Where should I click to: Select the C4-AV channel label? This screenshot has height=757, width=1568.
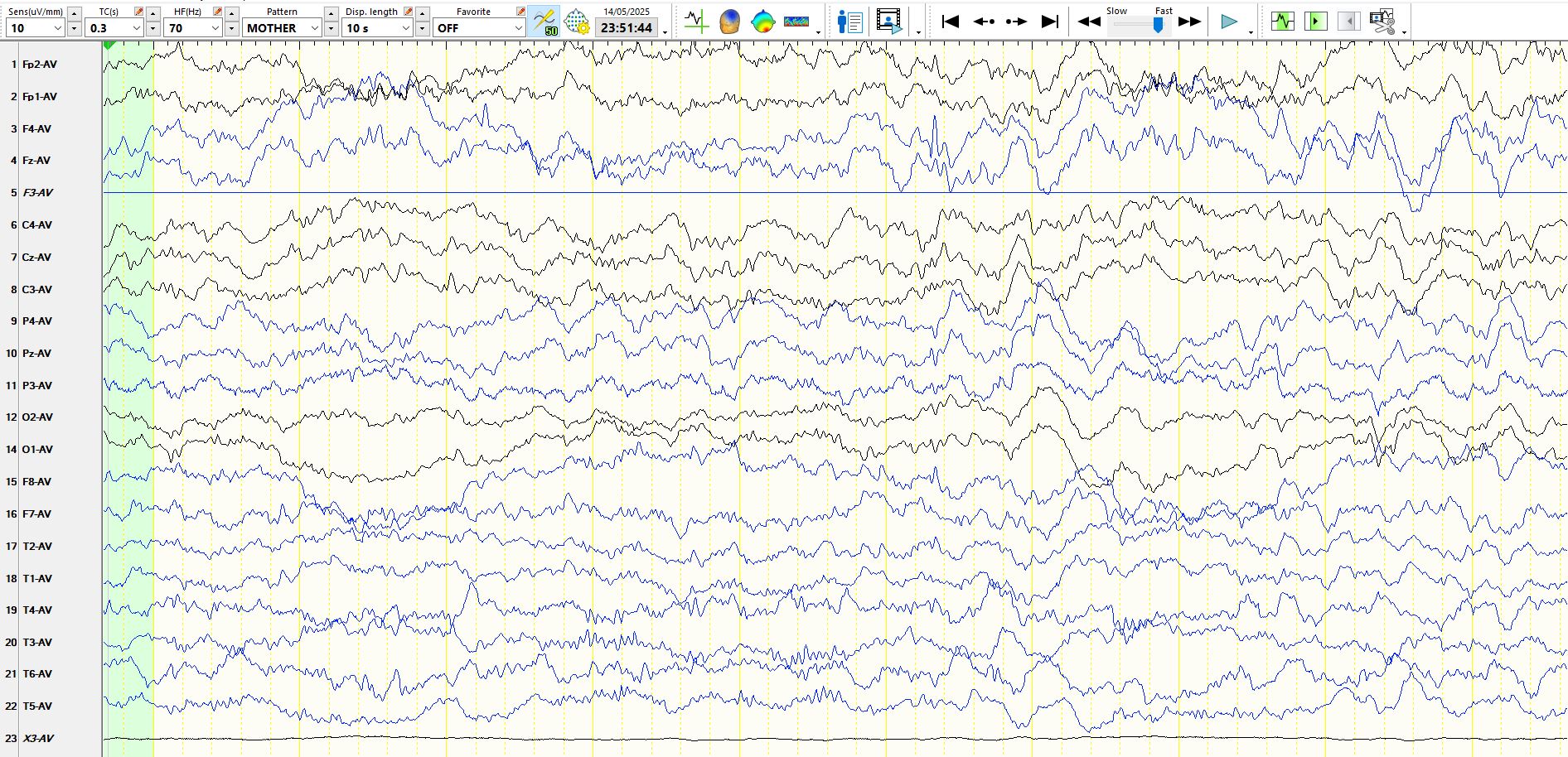click(x=37, y=225)
